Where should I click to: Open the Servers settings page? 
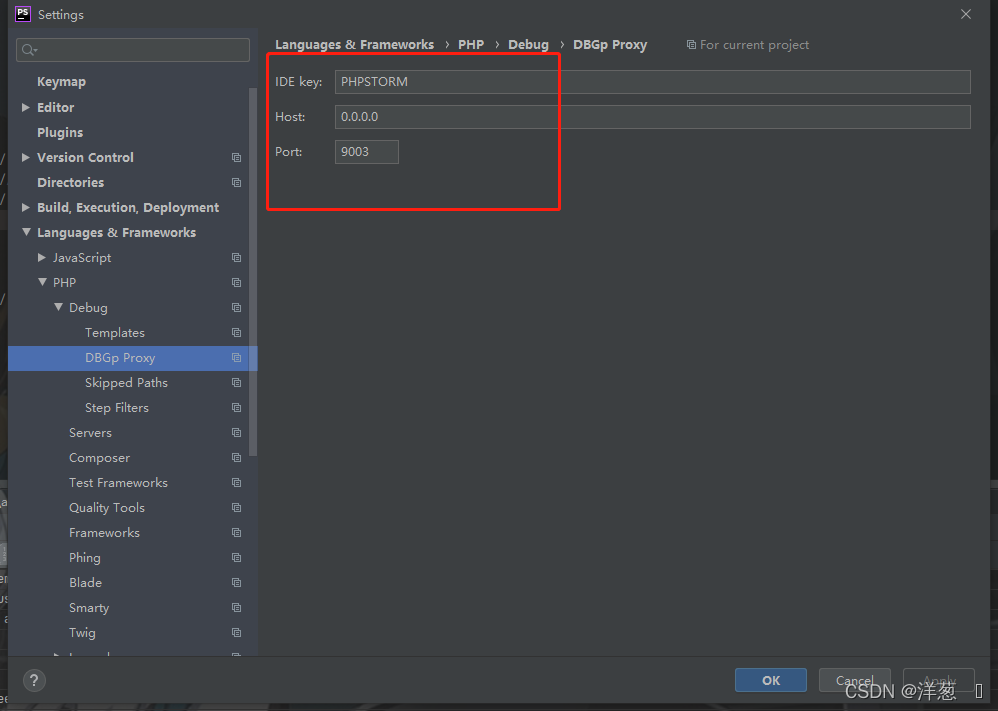pos(90,433)
